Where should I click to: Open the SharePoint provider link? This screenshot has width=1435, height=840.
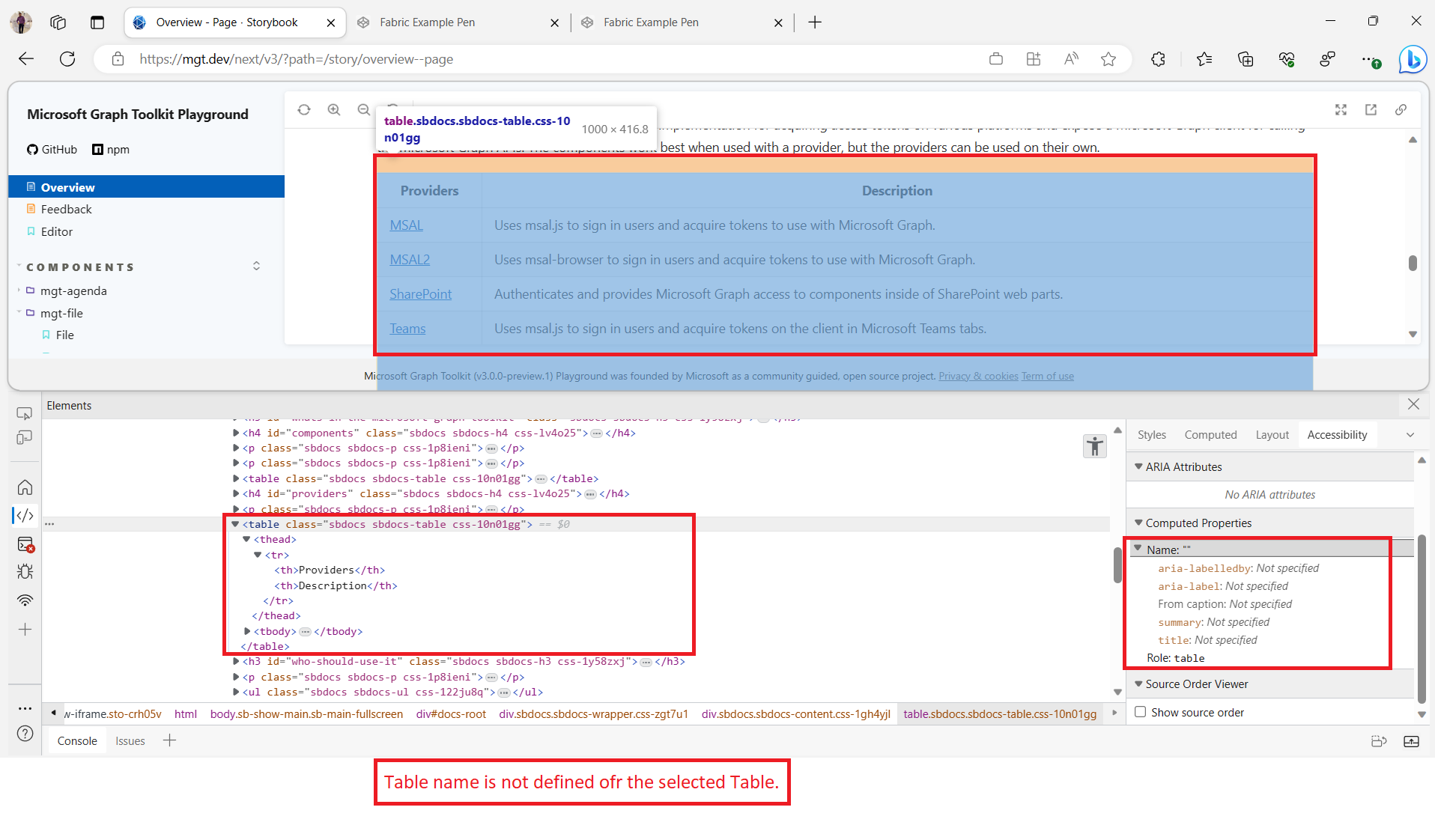click(x=420, y=293)
